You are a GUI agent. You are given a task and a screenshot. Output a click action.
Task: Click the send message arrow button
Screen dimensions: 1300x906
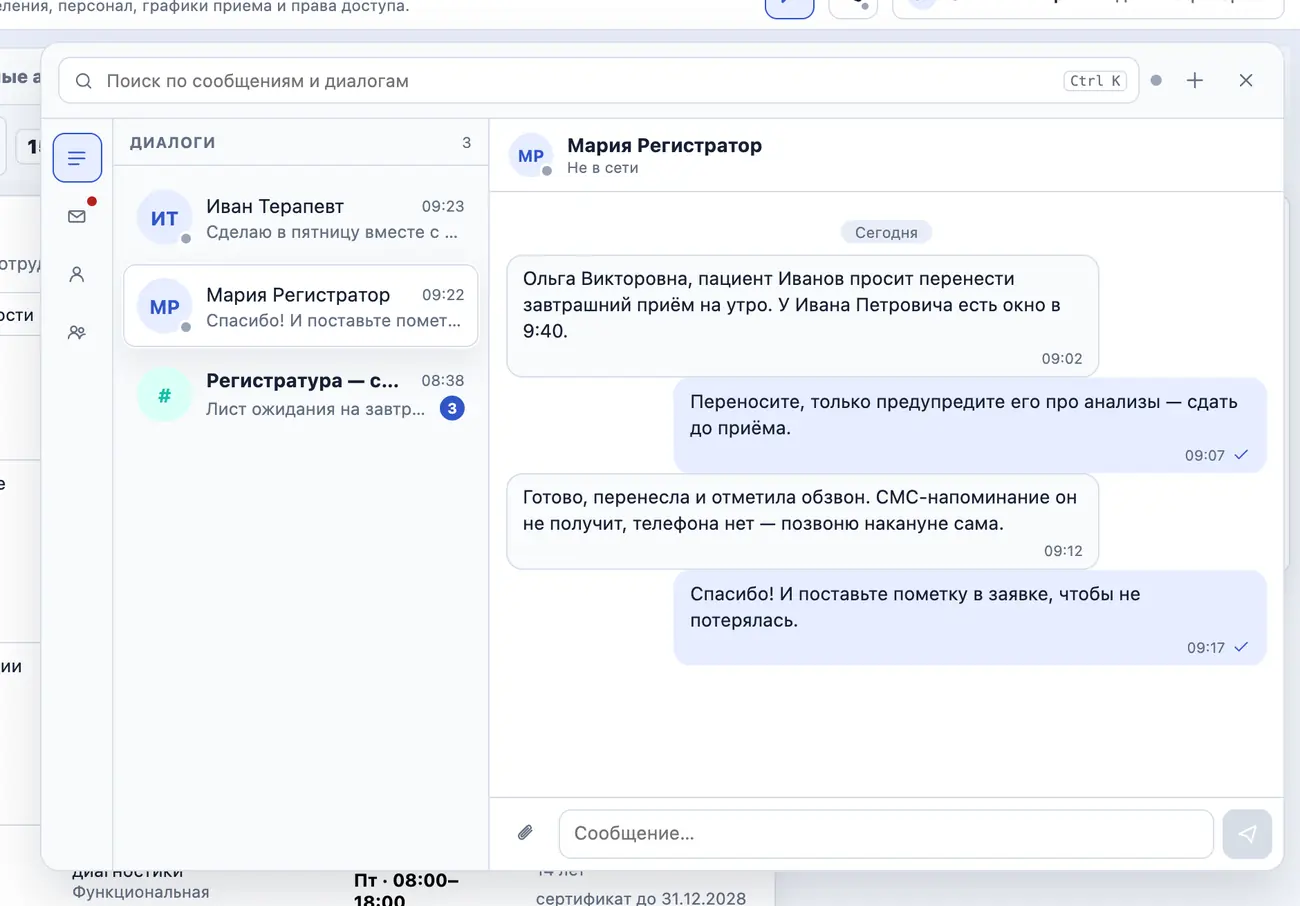1247,834
